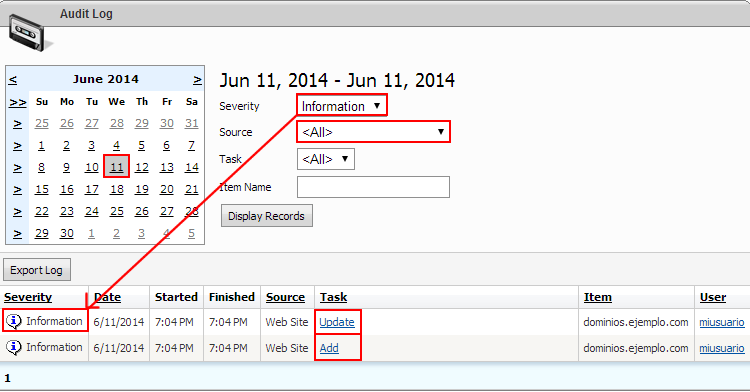Sort table by Item column
This screenshot has width=750, height=392.
point(597,297)
